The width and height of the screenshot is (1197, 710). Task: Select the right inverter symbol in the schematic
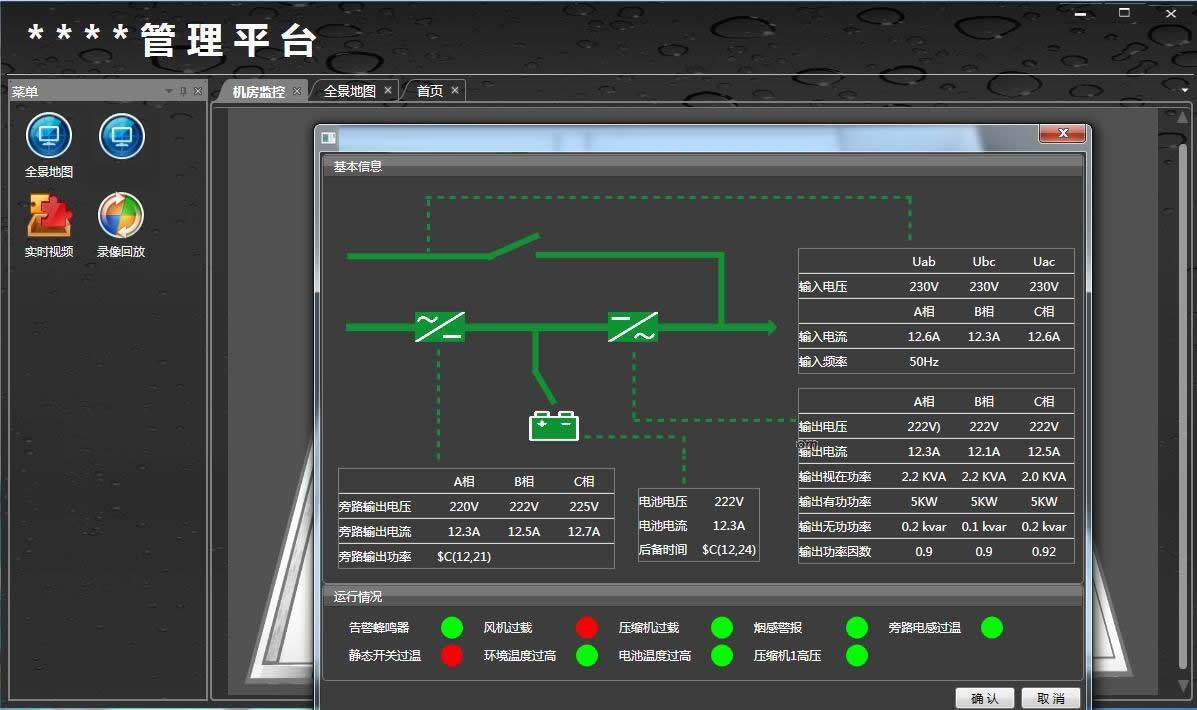click(x=632, y=325)
